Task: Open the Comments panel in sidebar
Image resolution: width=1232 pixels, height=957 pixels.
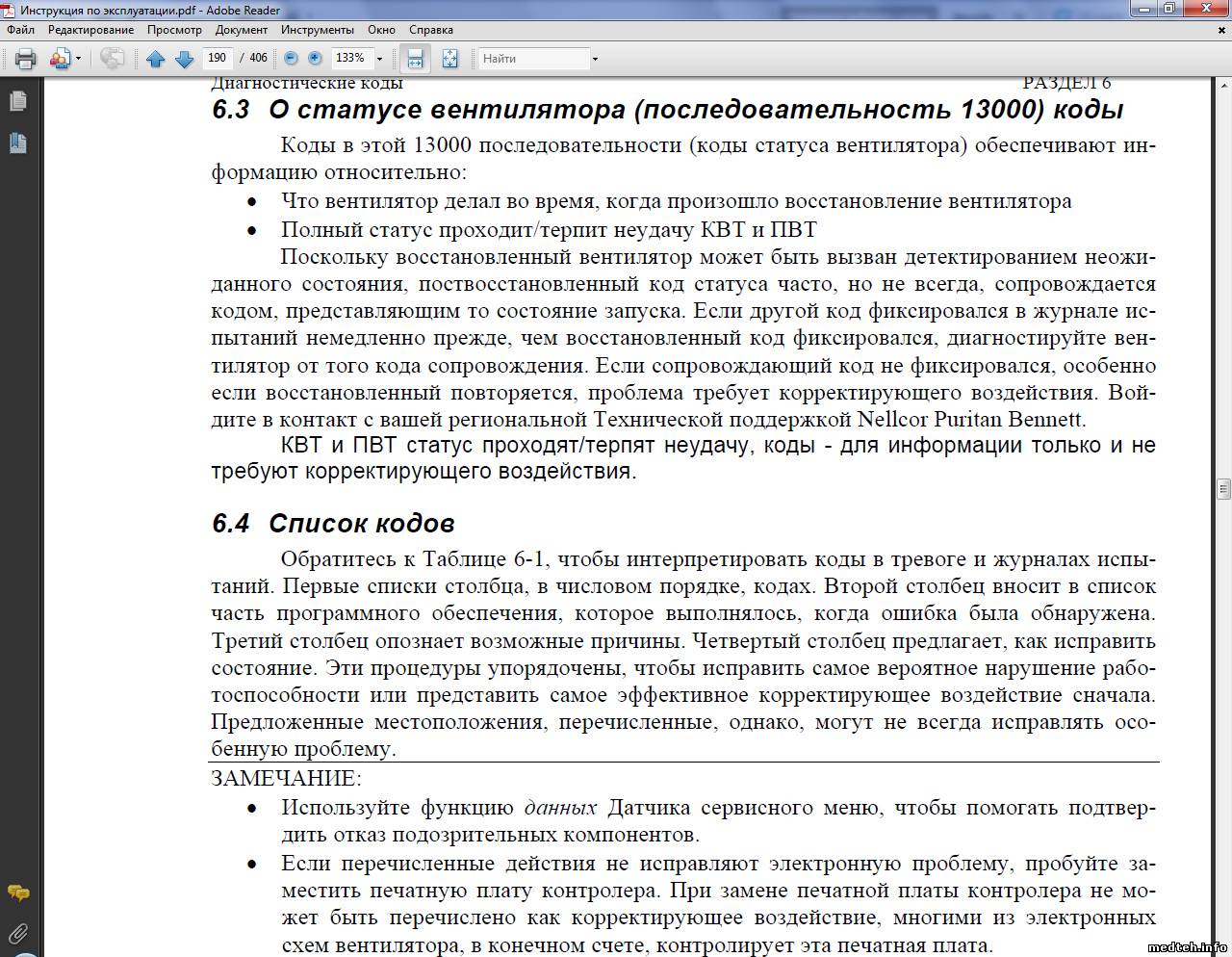Action: point(17,892)
